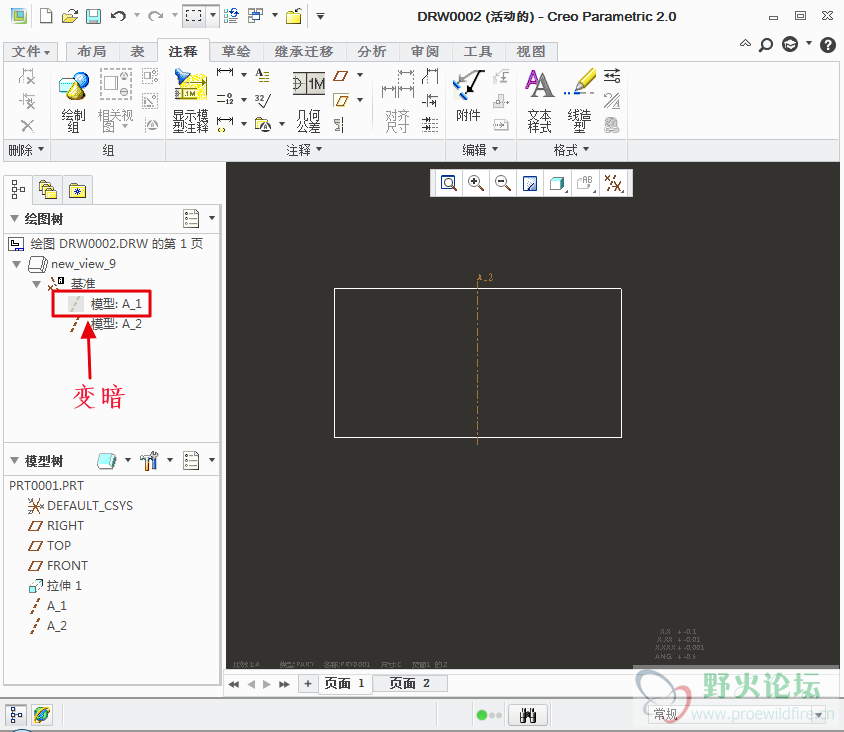Viewport: 844px width, 732px height.
Task: Select the 拉伸 1 feature
Action: click(55, 586)
